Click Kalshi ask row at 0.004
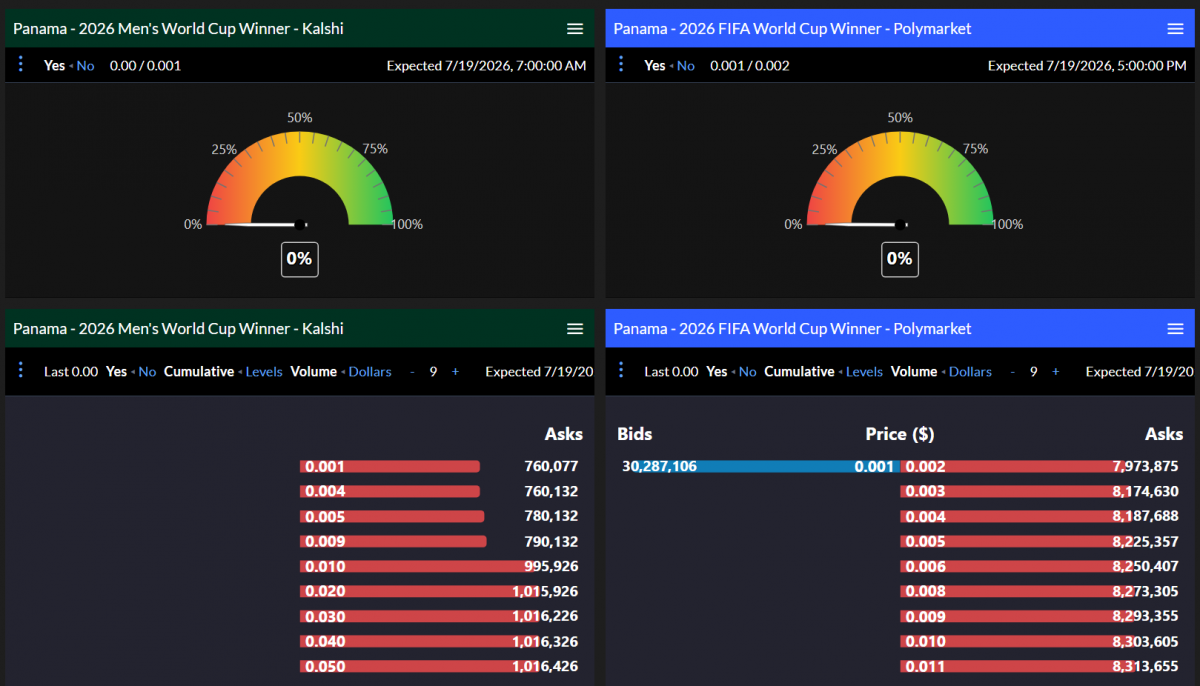The image size is (1200, 686). [x=440, y=491]
